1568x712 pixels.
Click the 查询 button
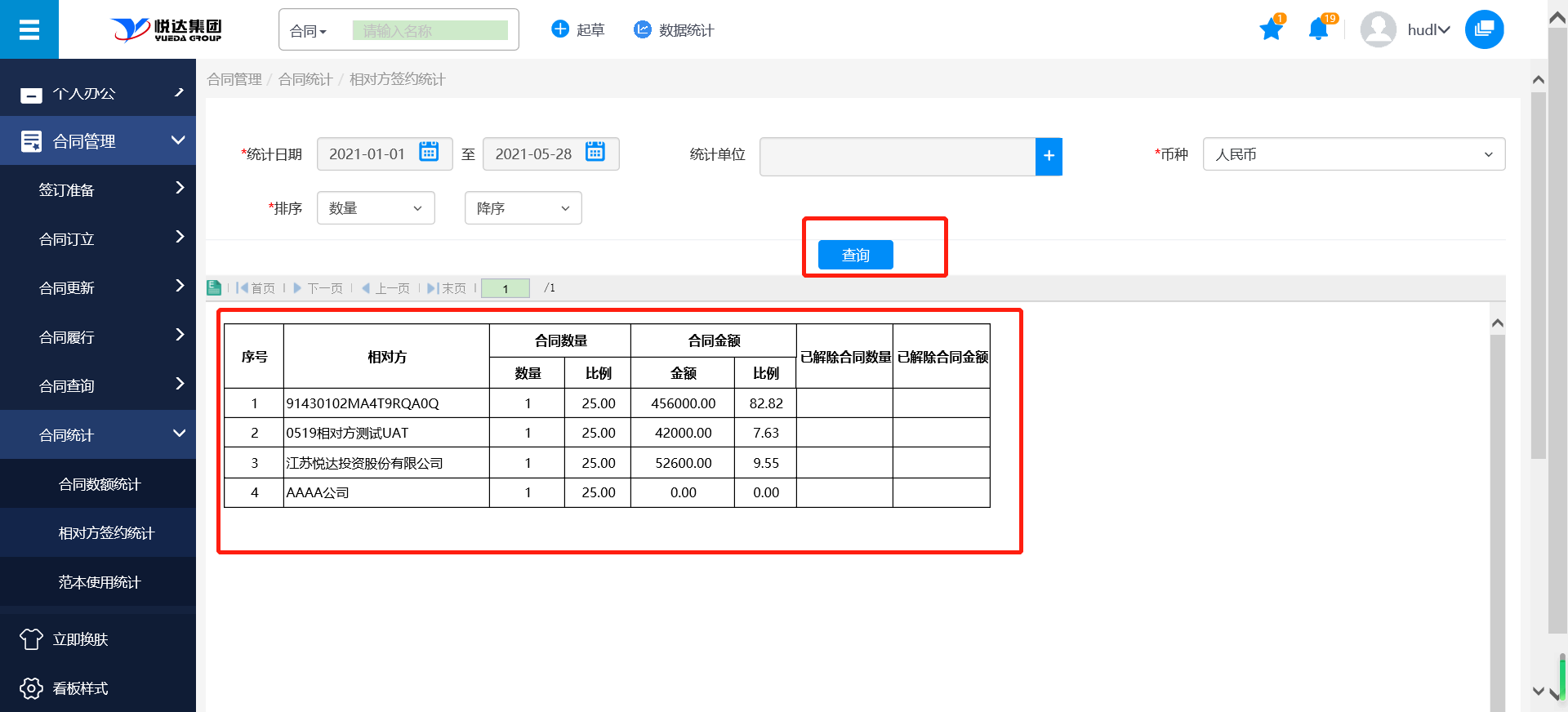pos(855,255)
